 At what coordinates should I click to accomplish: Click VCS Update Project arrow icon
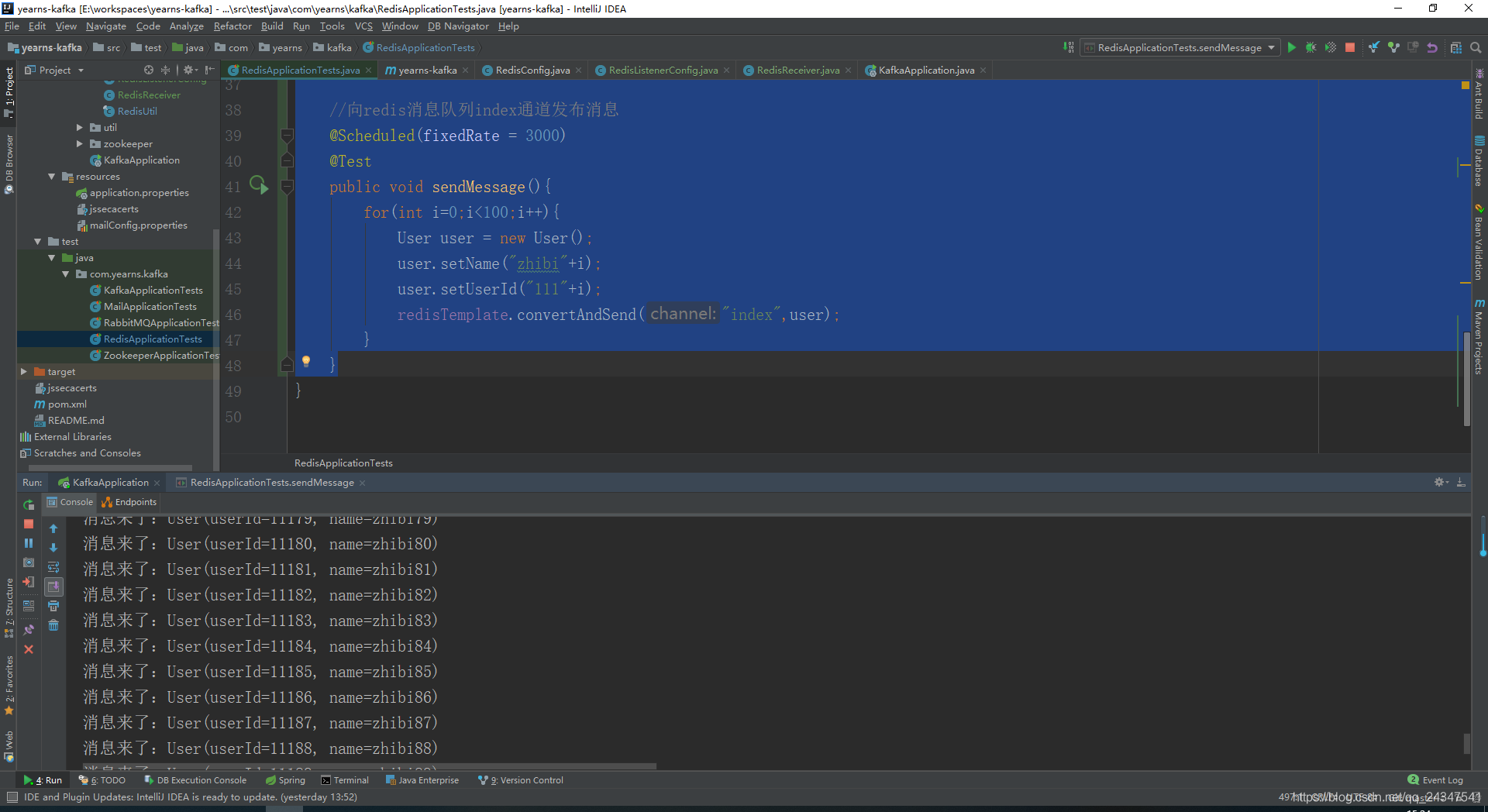(1373, 47)
